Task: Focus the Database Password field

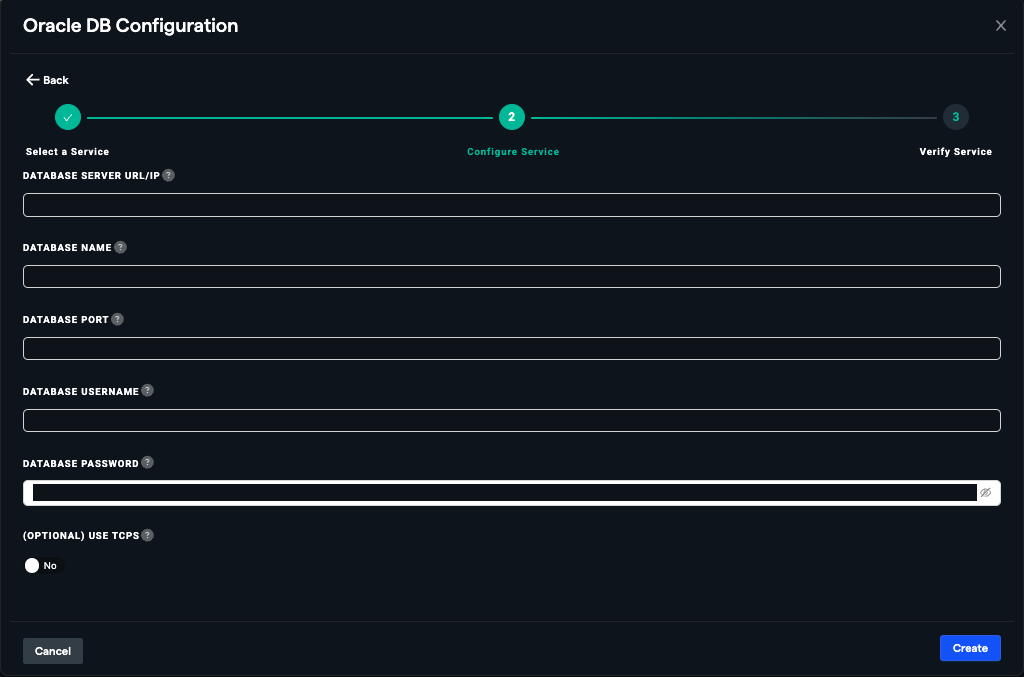Action: 500,493
